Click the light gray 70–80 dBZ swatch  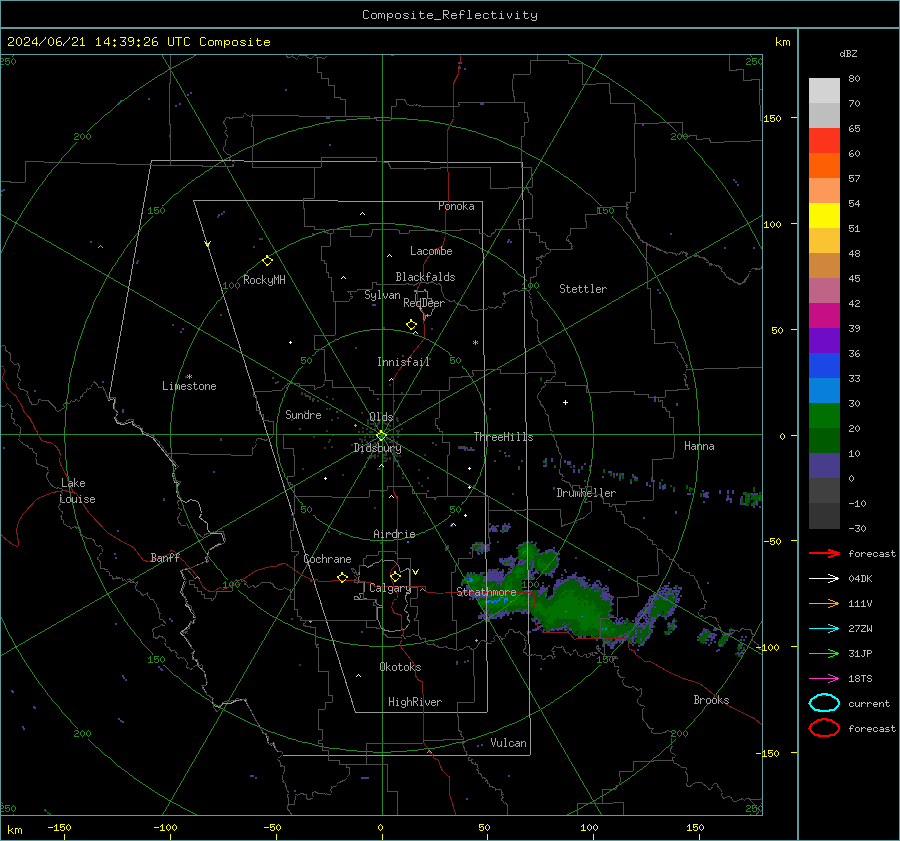824,91
